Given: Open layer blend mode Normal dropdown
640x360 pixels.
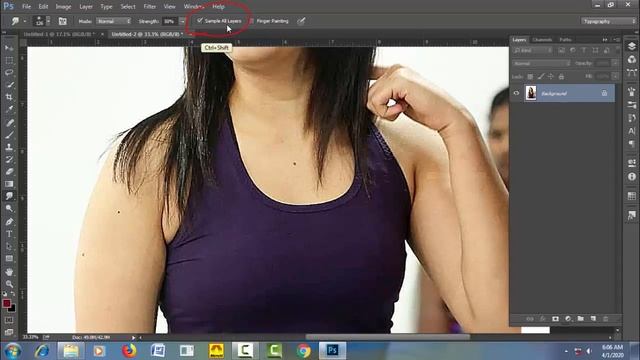Looking at the screenshot, I should pyautogui.click(x=541, y=63).
